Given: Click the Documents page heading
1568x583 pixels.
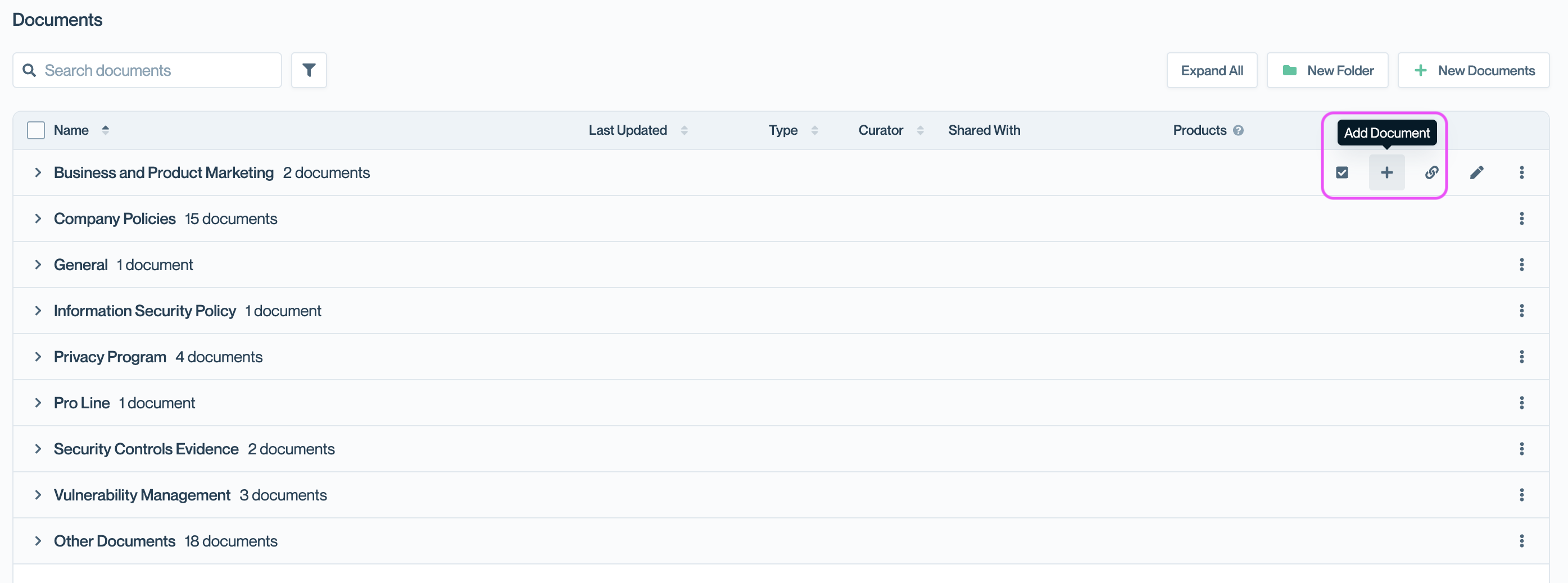Looking at the screenshot, I should click(x=57, y=20).
